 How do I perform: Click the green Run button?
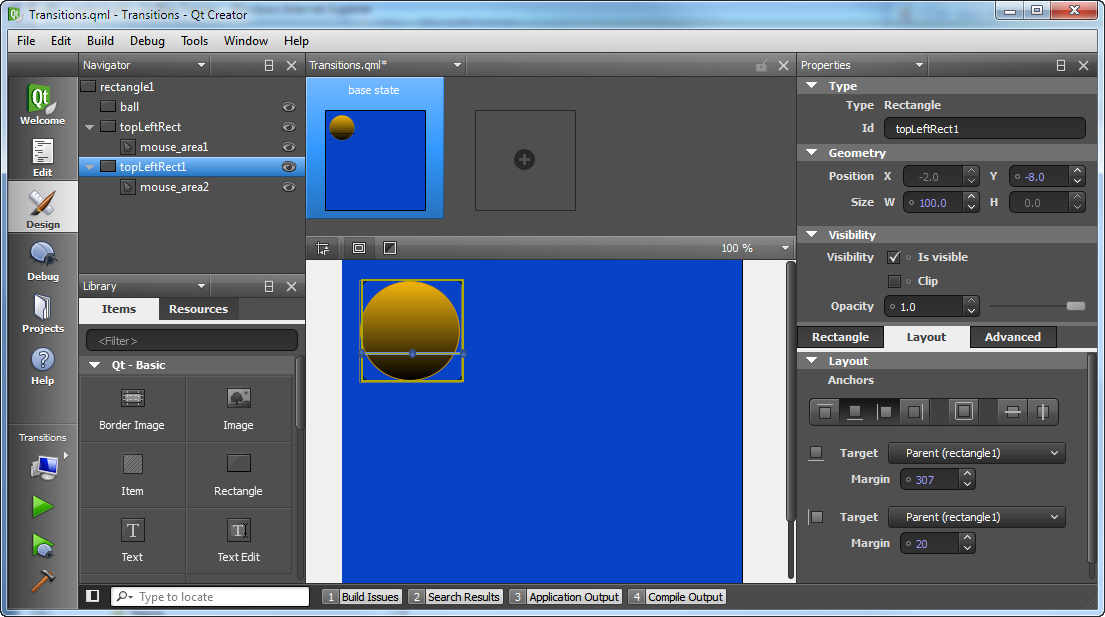(42, 507)
